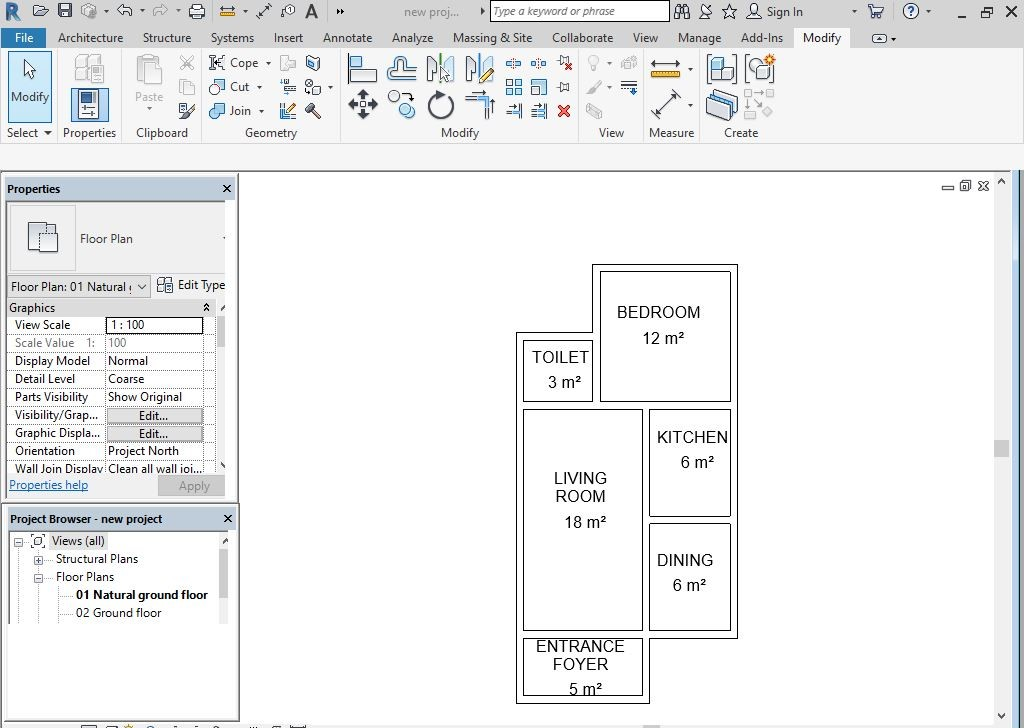This screenshot has width=1024, height=728.
Task: Select the Copy tool in Modify panel
Action: (x=401, y=104)
